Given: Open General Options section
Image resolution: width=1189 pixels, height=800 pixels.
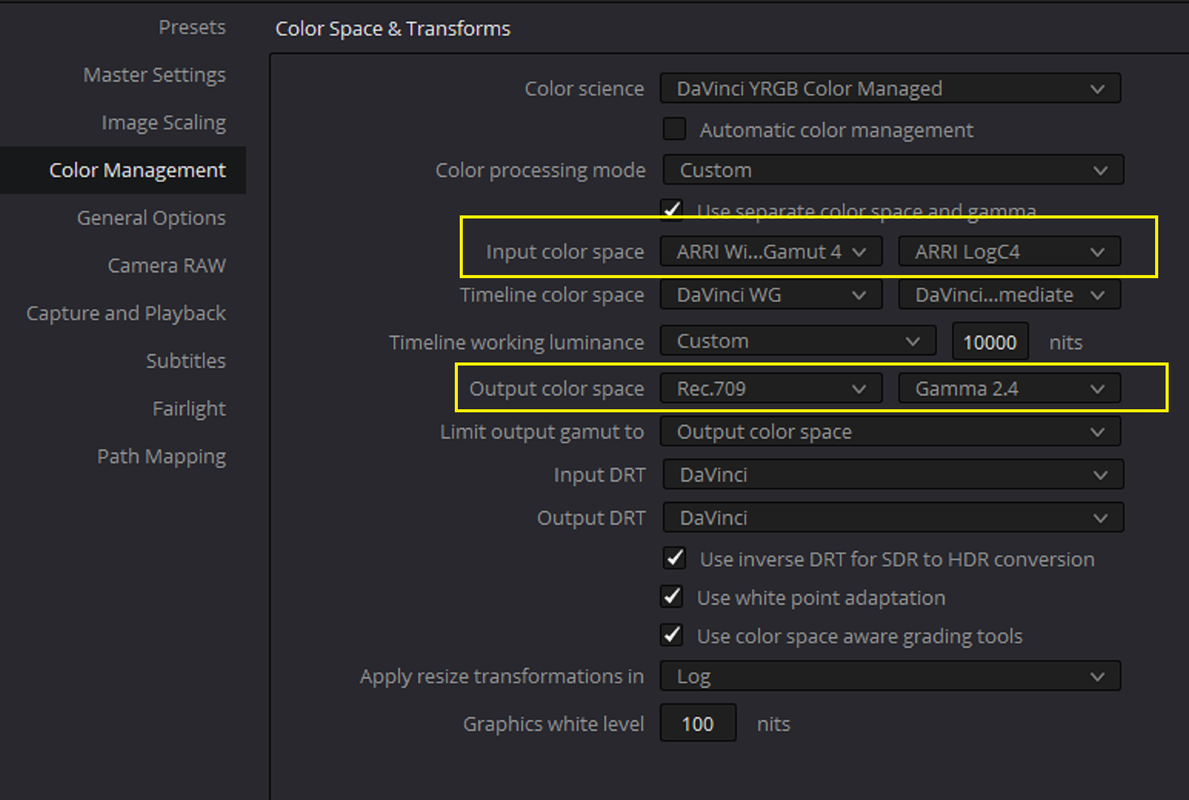Looking at the screenshot, I should coord(152,218).
